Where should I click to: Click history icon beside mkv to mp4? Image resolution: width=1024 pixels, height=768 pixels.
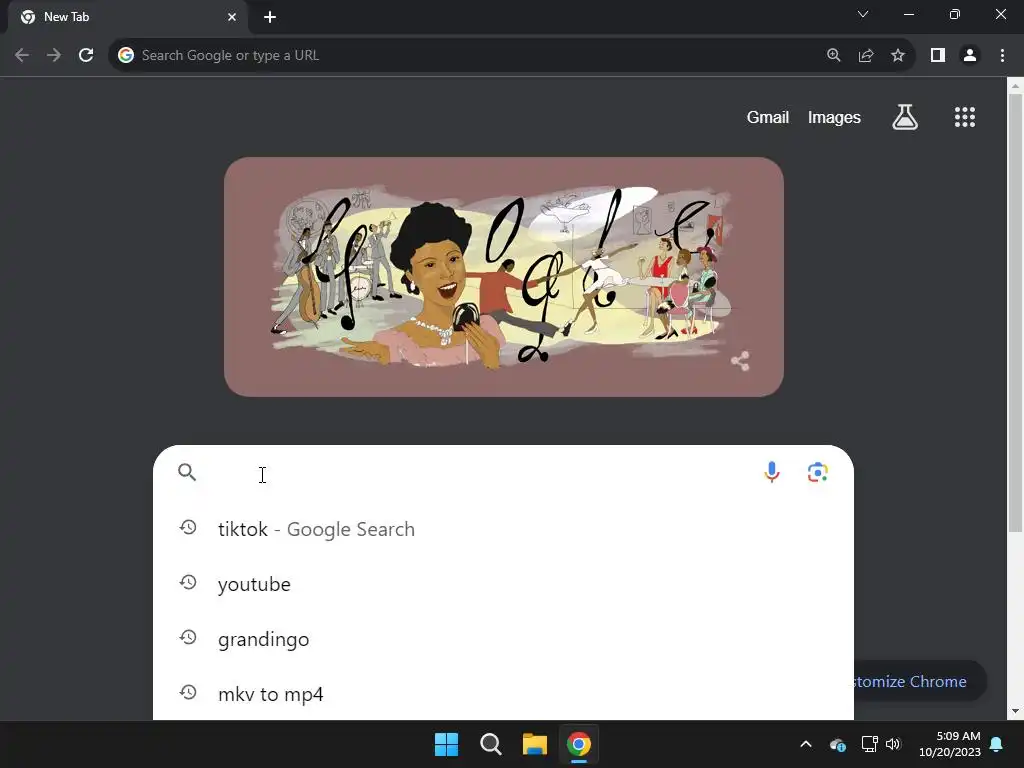(188, 692)
